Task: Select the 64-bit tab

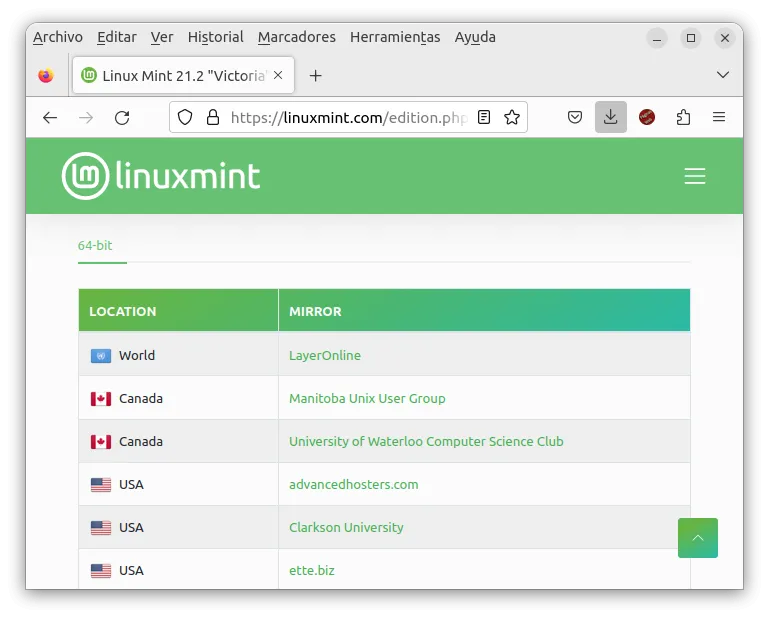Action: 95,245
